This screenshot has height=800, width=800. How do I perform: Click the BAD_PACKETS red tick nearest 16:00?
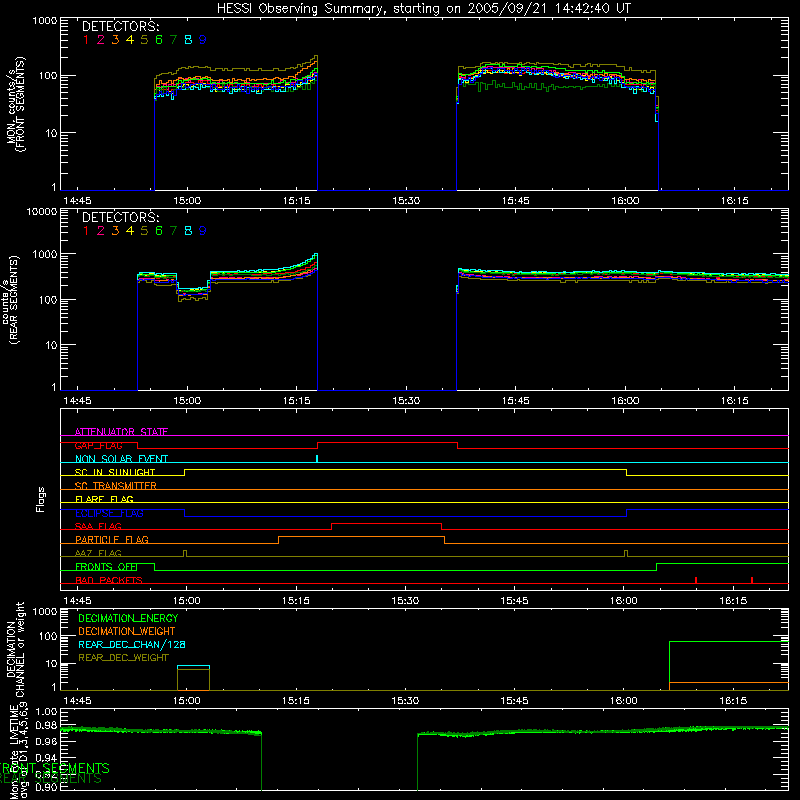696,580
